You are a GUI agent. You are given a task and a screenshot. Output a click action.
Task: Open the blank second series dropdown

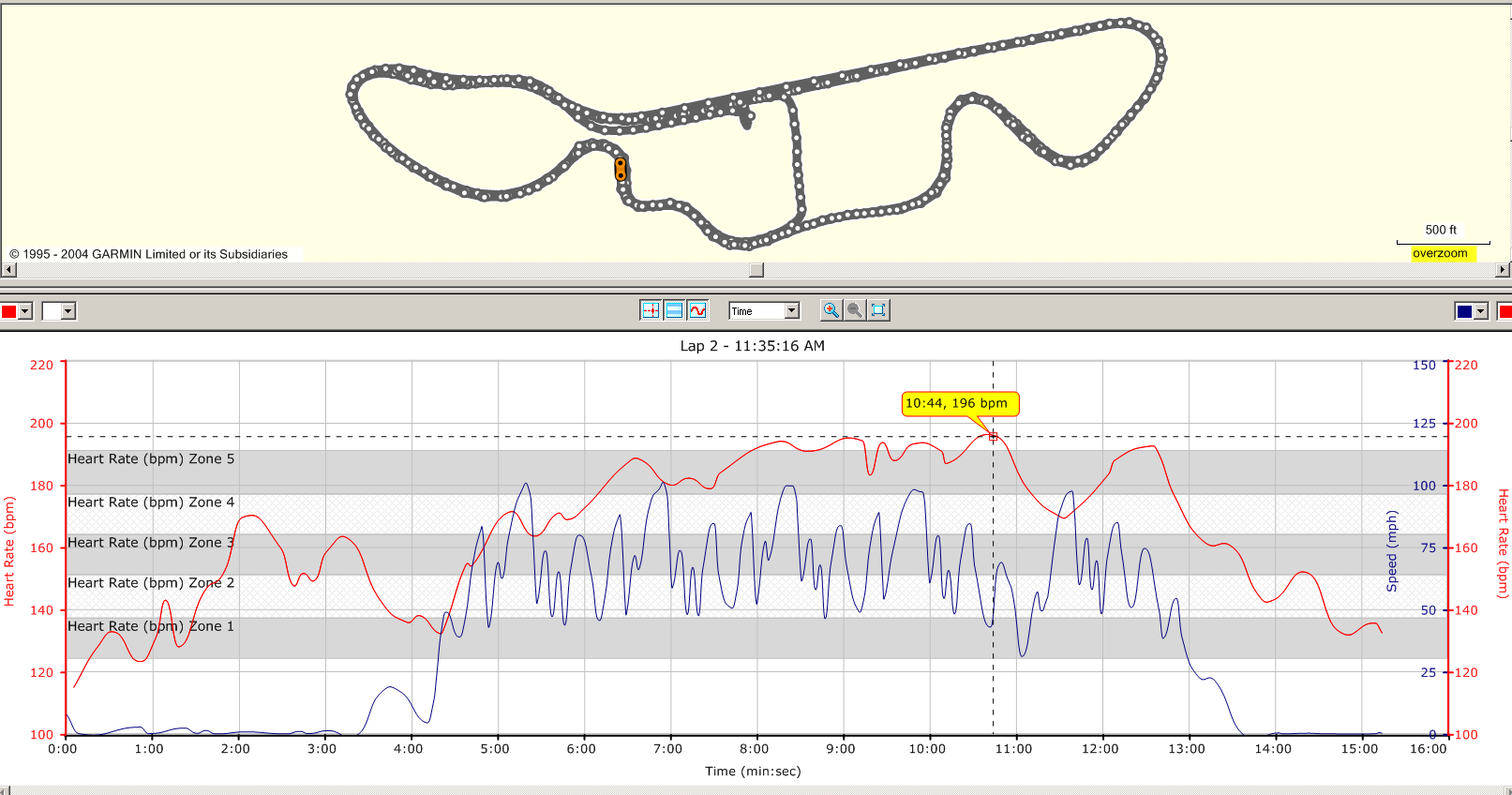(x=68, y=311)
